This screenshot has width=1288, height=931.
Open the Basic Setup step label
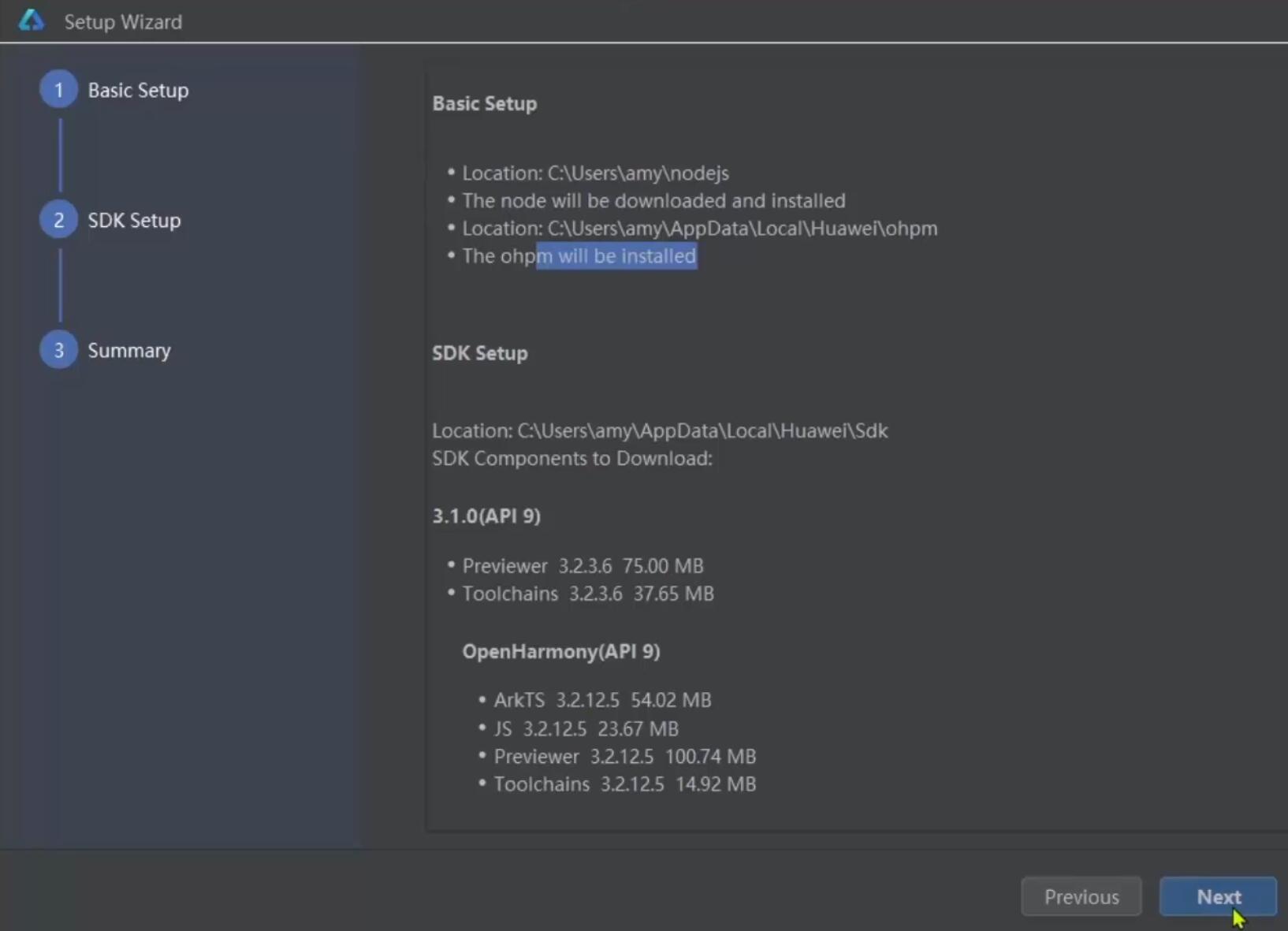click(x=138, y=90)
